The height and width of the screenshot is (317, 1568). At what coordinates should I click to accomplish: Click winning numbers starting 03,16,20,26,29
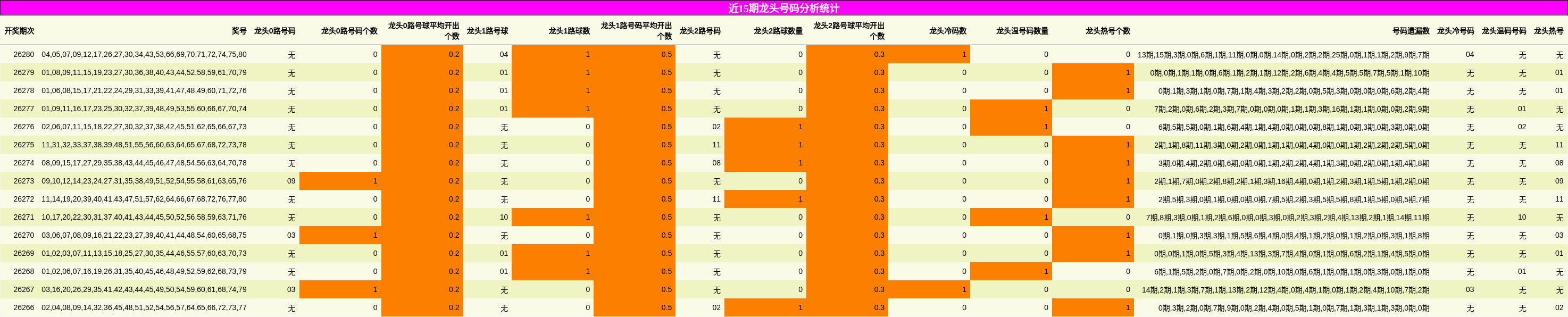[x=144, y=290]
